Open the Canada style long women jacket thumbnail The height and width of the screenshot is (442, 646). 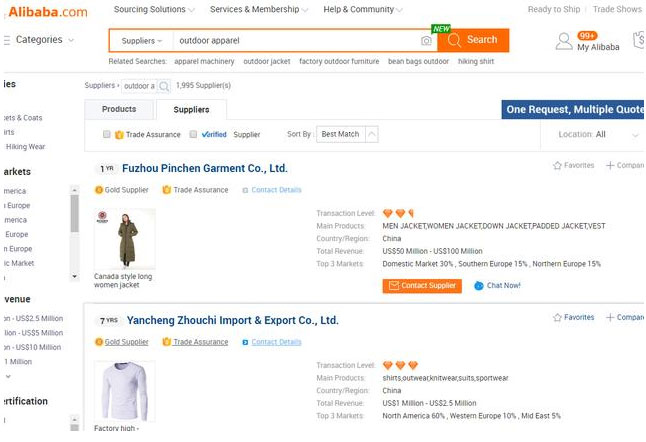click(124, 239)
